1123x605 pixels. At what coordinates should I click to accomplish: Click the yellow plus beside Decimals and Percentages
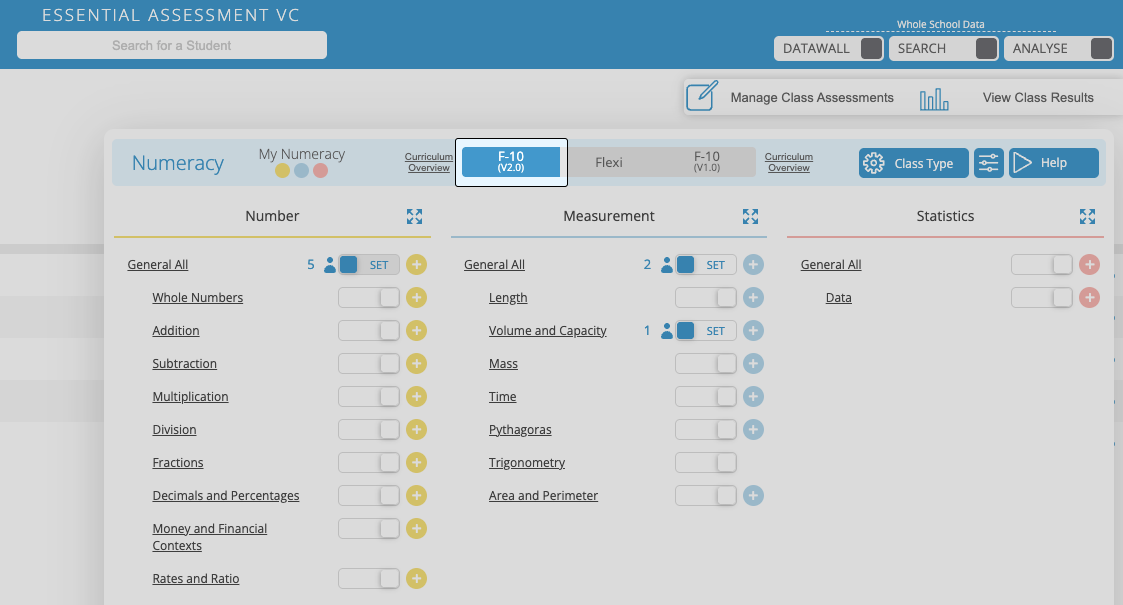point(416,495)
